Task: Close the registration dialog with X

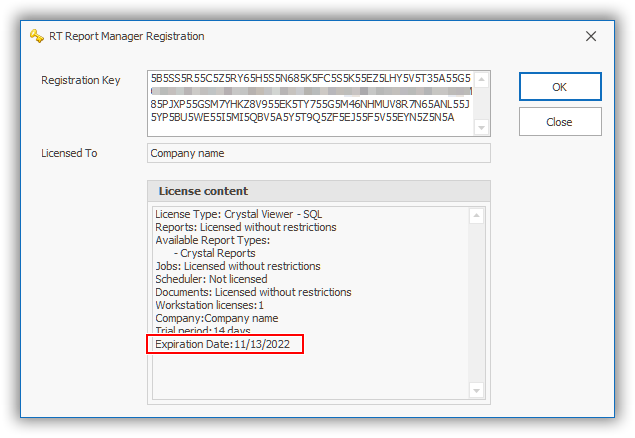Action: click(591, 36)
